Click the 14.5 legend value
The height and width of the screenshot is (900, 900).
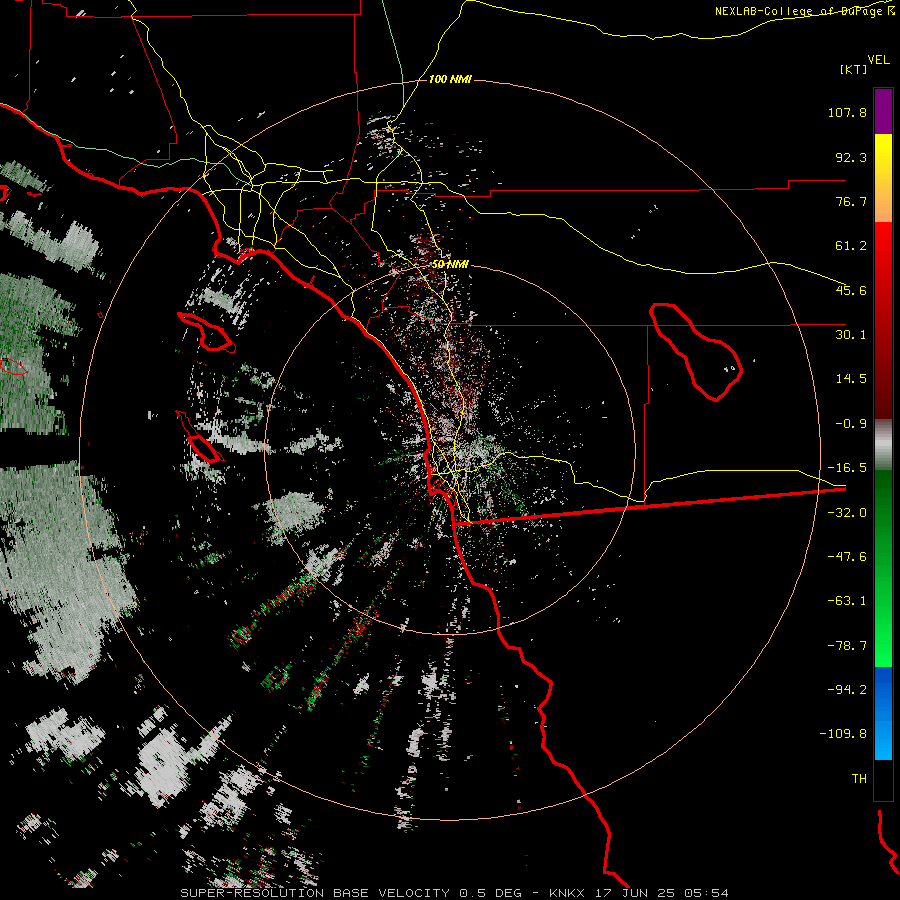[x=851, y=379]
